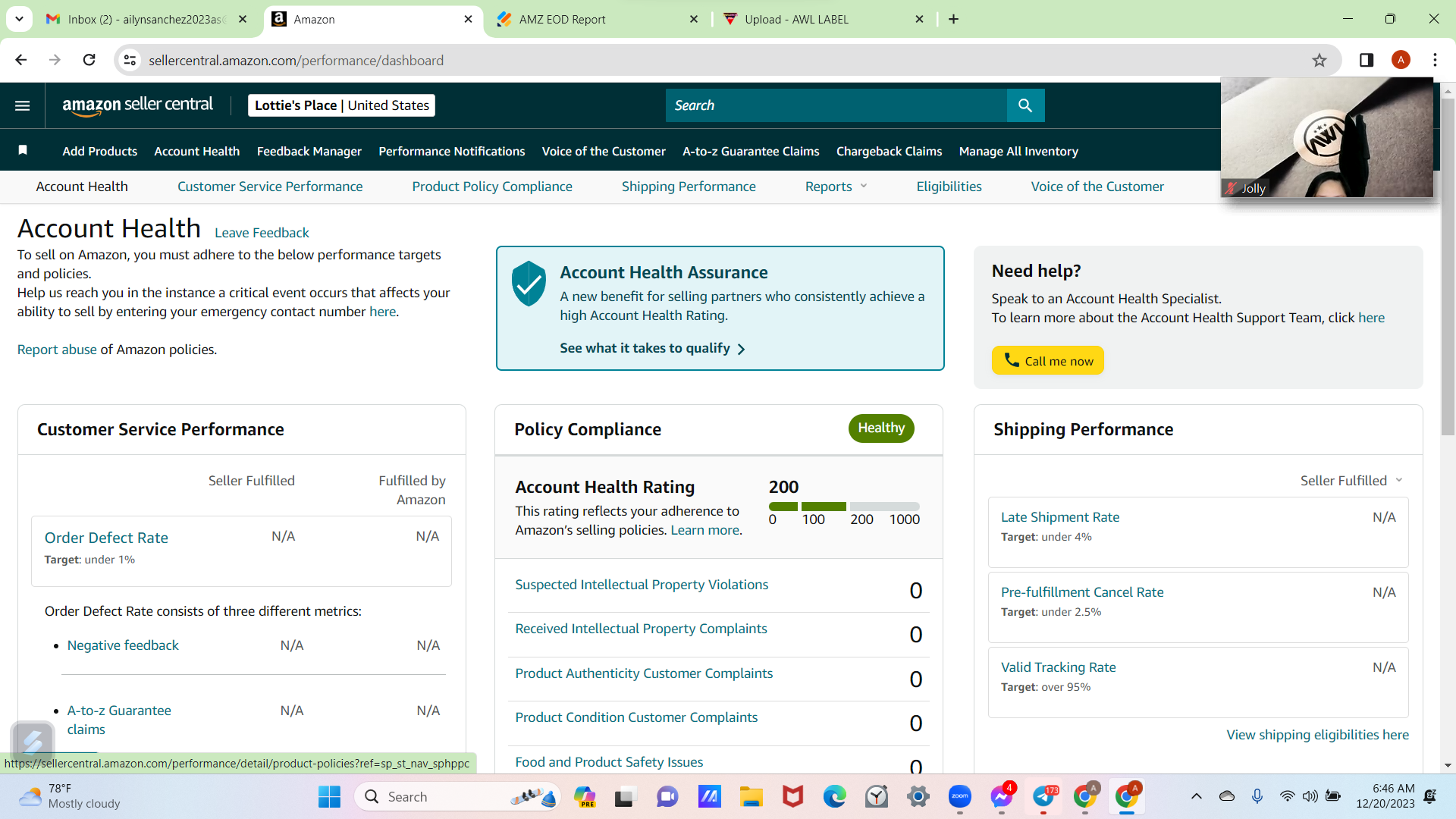1456x819 pixels.
Task: Open A-to-z Guarantee Claims from navigation bar
Action: [751, 152]
